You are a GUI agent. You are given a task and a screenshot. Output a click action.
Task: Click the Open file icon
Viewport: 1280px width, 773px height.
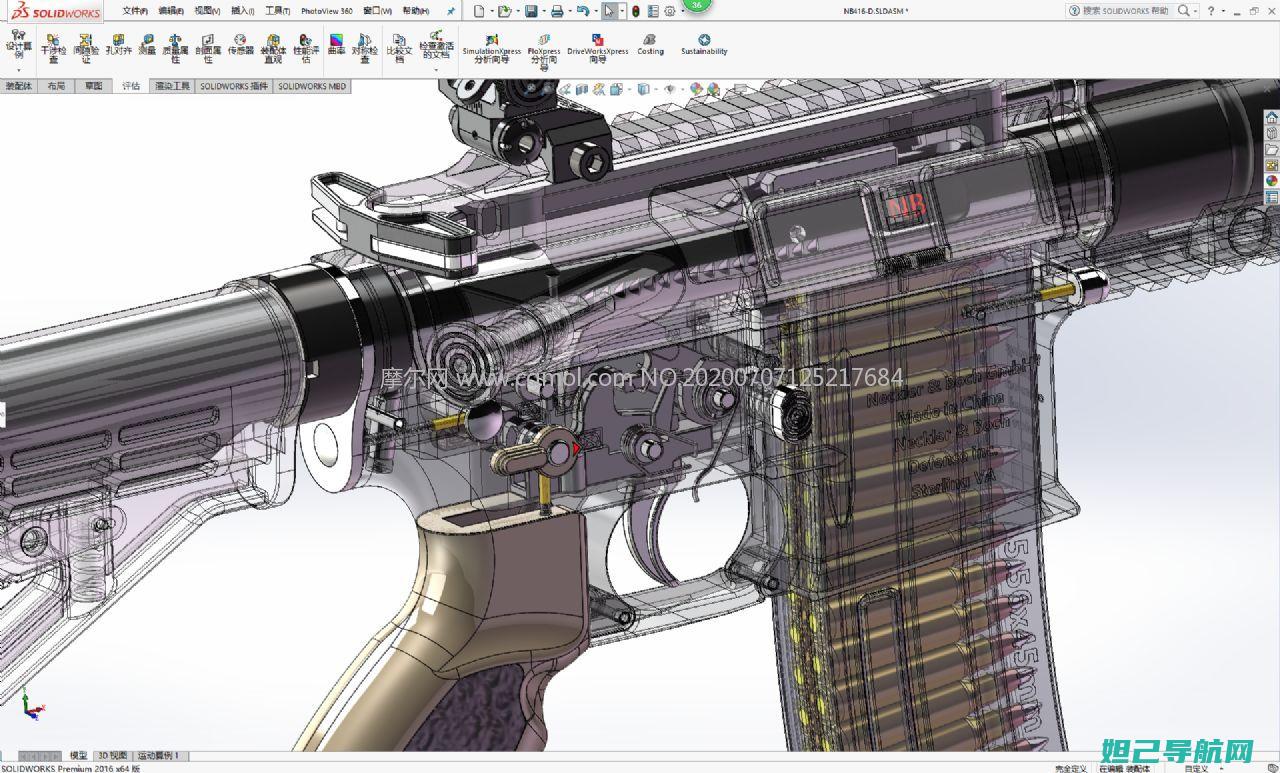[505, 11]
